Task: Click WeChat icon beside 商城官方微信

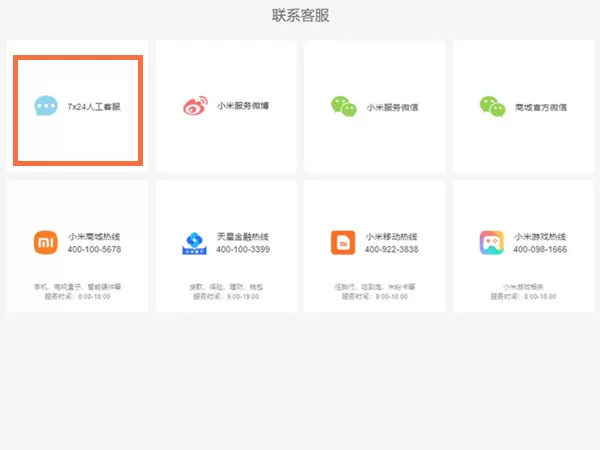Action: 492,106
